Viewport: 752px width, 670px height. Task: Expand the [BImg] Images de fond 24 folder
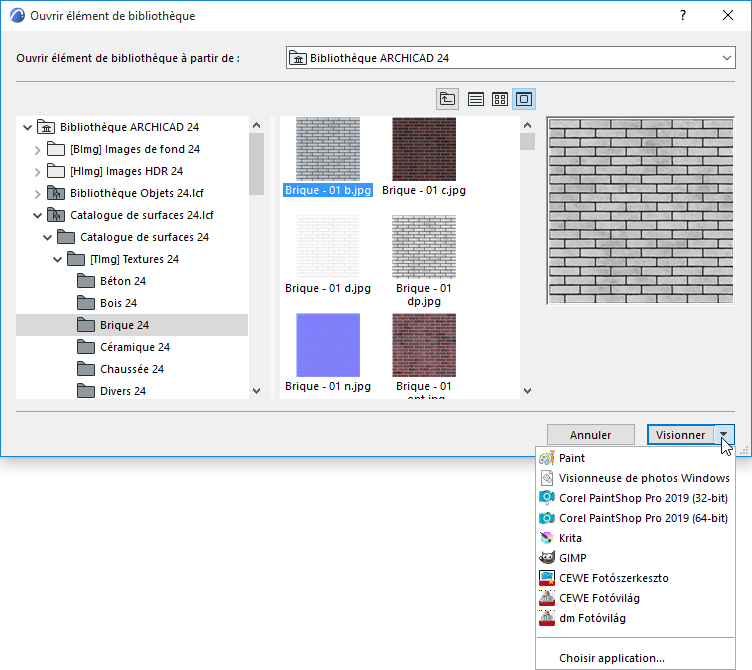[x=37, y=150]
